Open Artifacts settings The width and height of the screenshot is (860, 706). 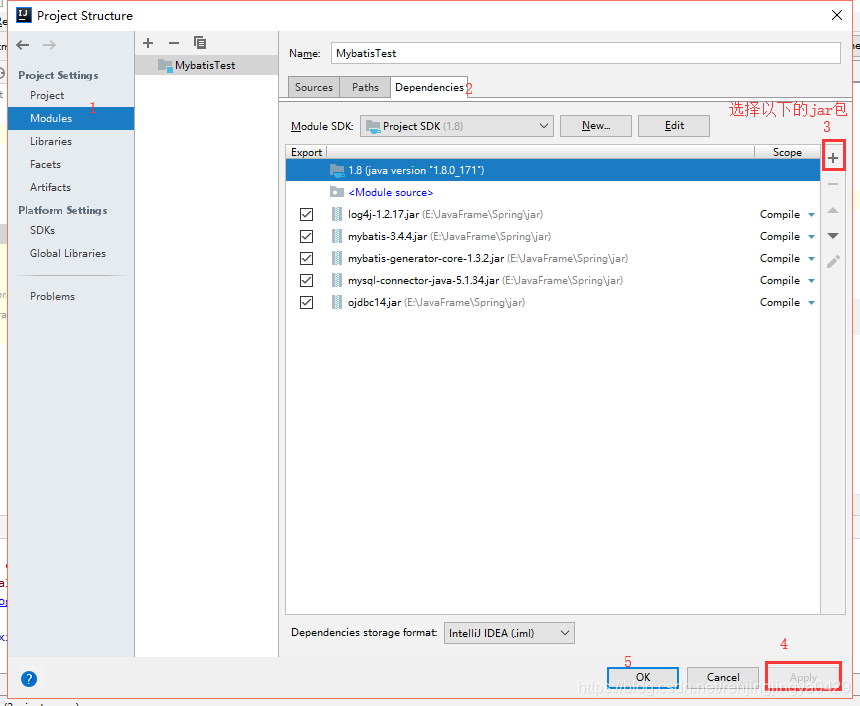[50, 188]
